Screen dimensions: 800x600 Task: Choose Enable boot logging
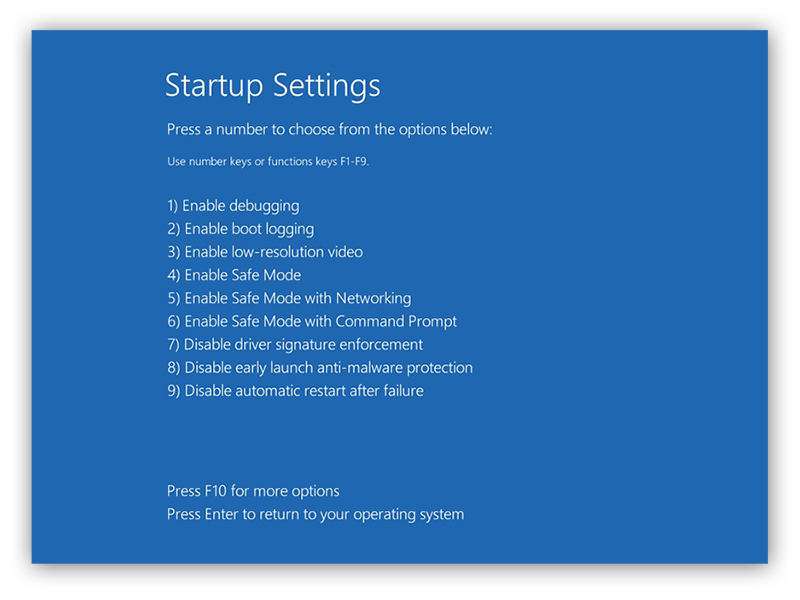[240, 228]
